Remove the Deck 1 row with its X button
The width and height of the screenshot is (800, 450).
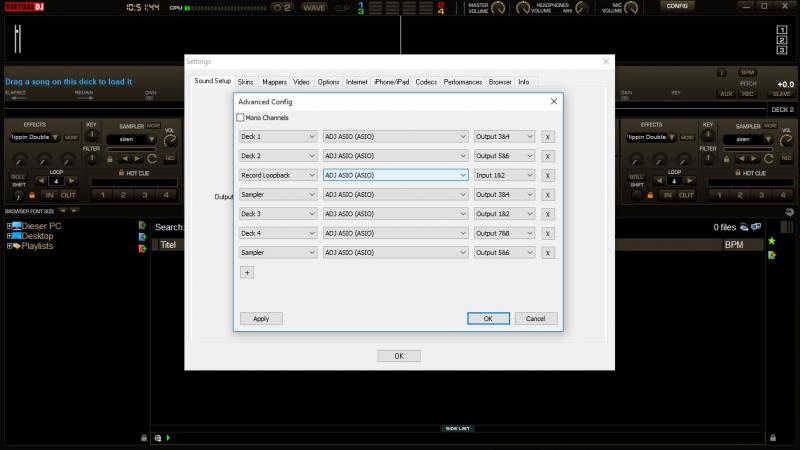[548, 137]
